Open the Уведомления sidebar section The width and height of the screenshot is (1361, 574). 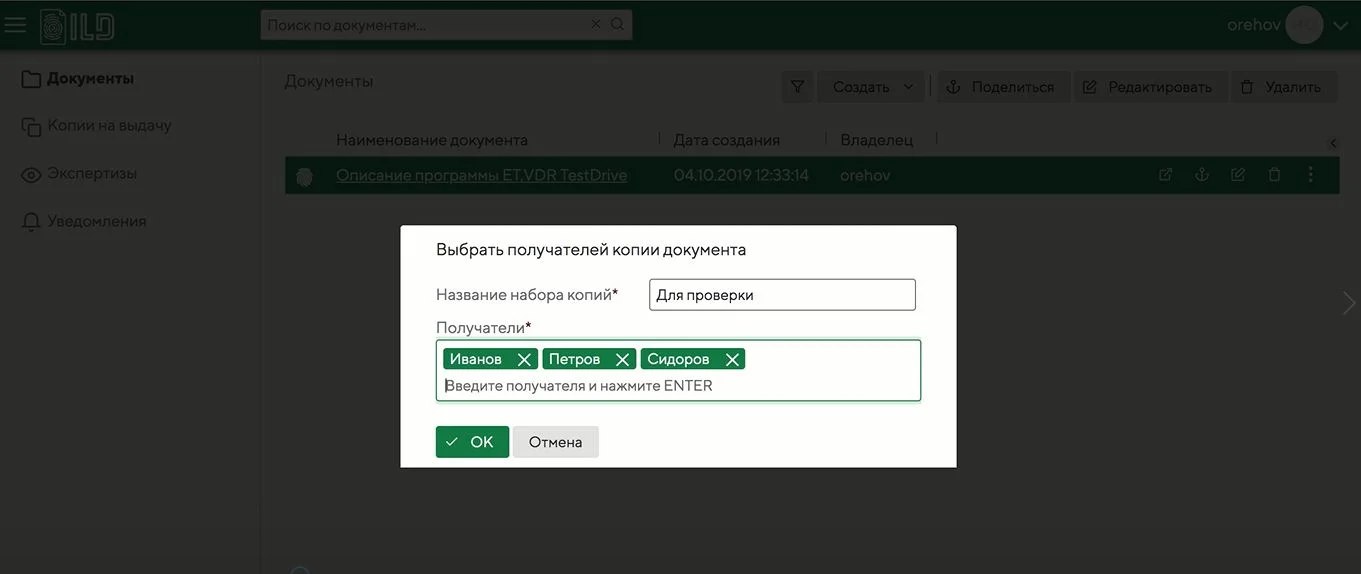pyautogui.click(x=84, y=221)
